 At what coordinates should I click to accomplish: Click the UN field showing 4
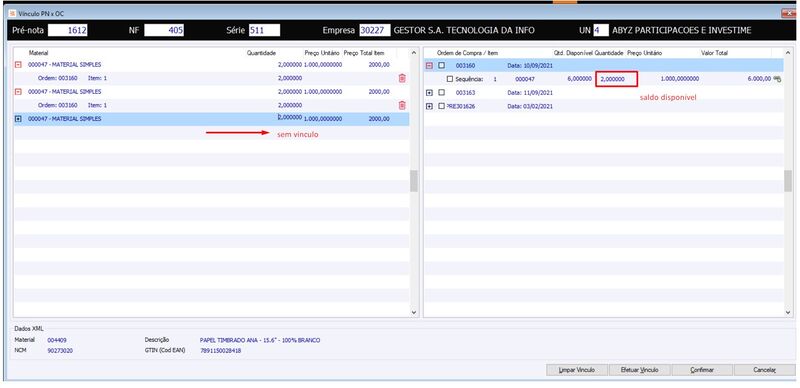pyautogui.click(x=601, y=30)
